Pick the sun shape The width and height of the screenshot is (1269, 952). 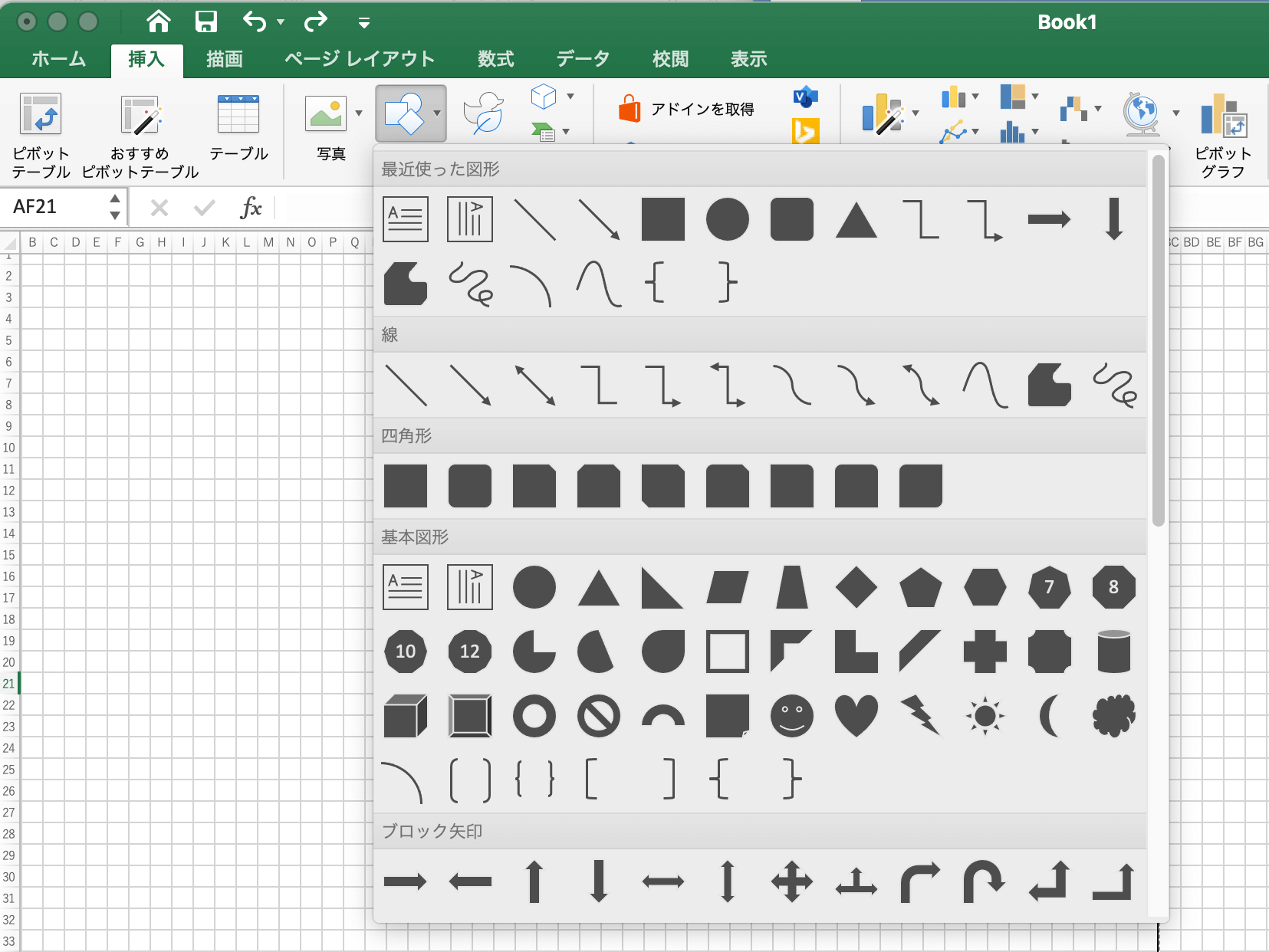click(x=985, y=716)
